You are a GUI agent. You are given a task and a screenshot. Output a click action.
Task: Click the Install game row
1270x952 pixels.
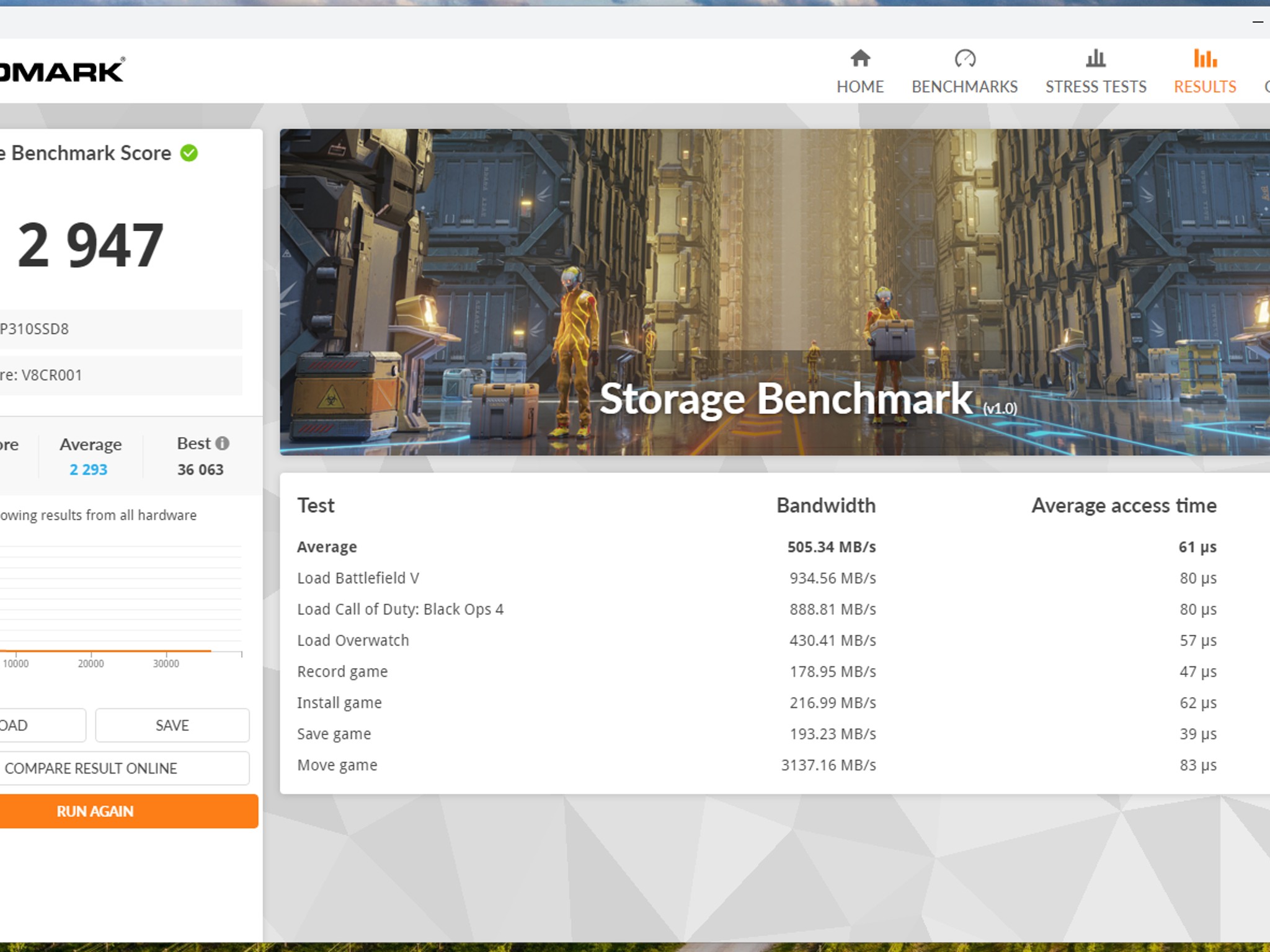(x=757, y=703)
